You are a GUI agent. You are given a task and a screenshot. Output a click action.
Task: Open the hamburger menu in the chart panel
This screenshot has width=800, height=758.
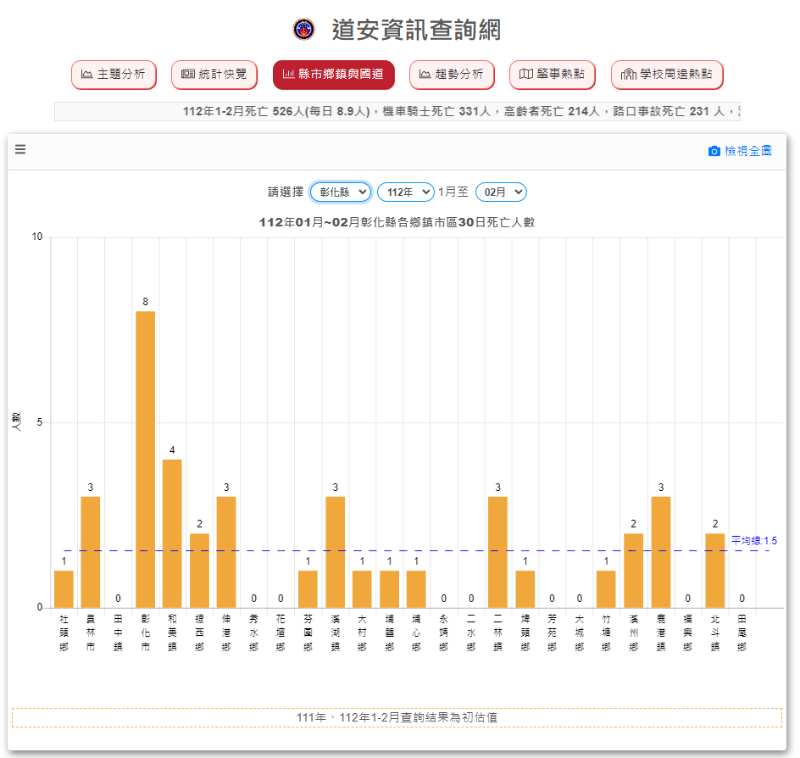20,150
